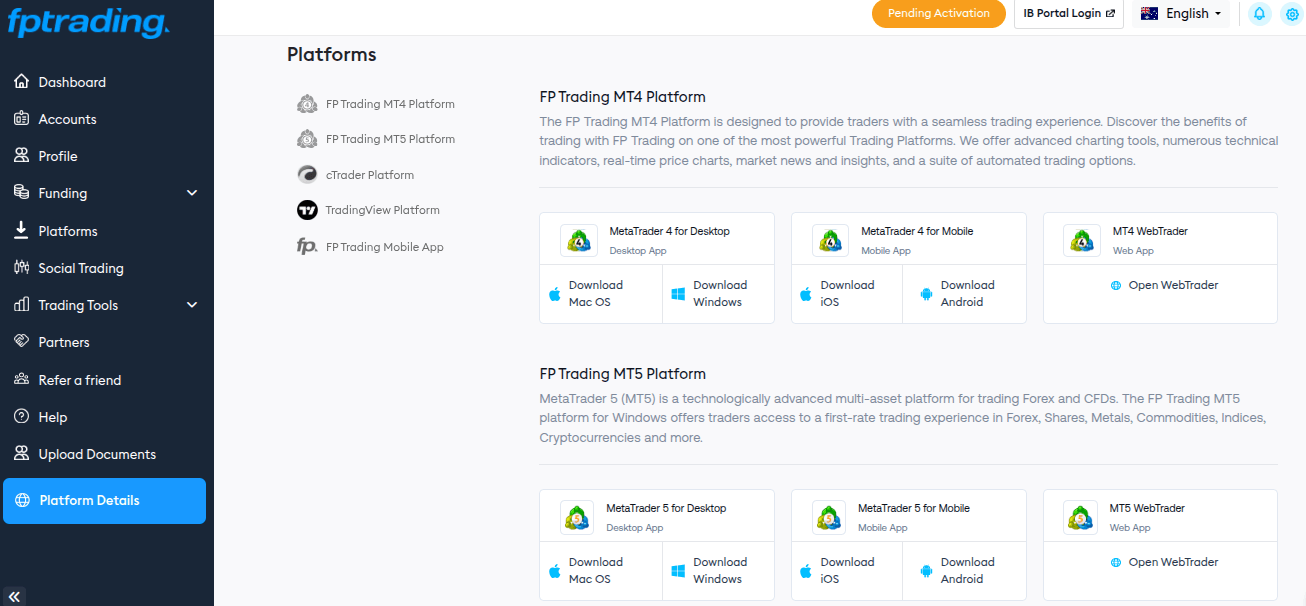The image size is (1306, 606).
Task: Click the fptrading logo
Action: point(88,23)
